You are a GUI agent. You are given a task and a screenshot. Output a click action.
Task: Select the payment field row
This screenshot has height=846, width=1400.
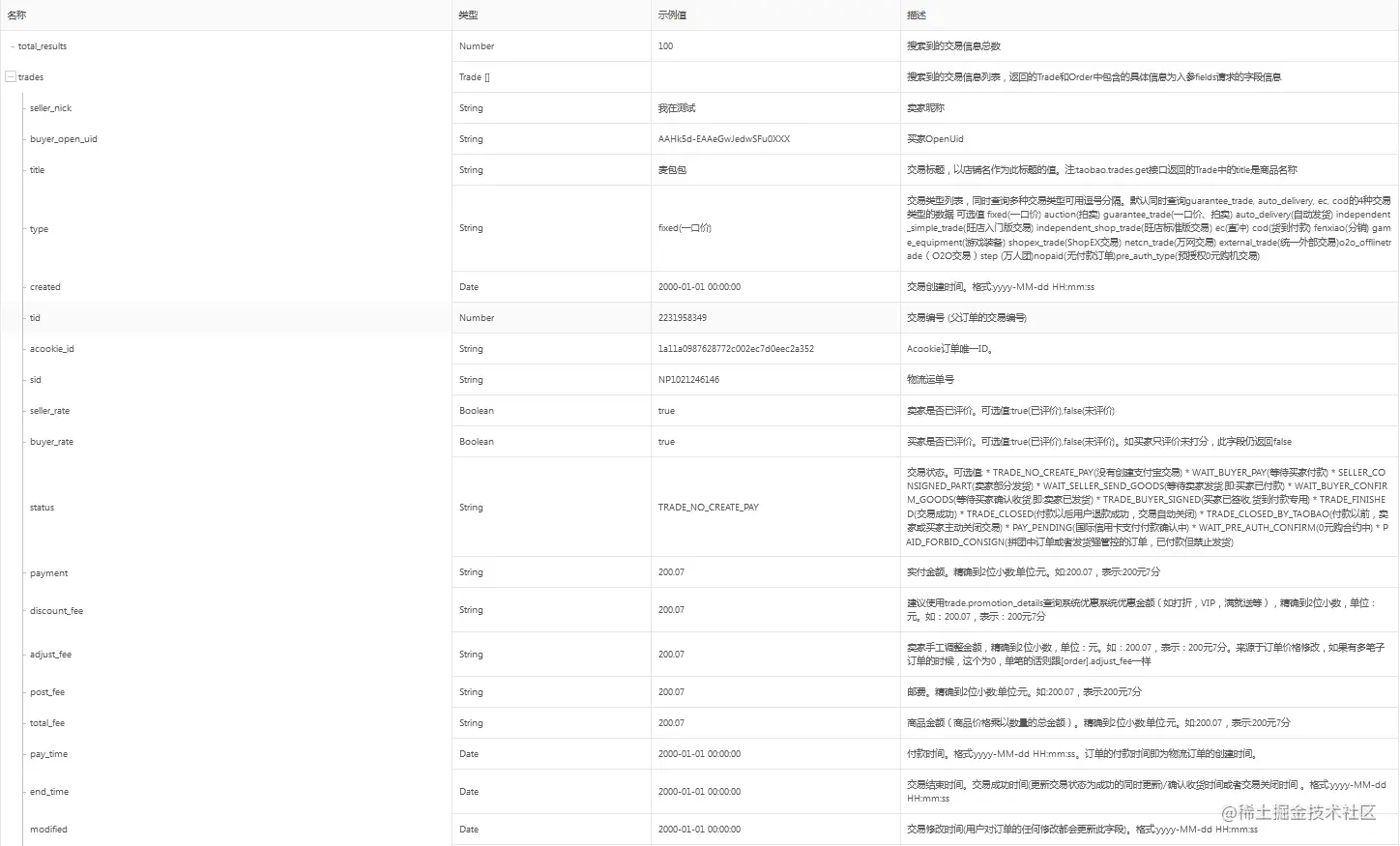[x=48, y=572]
